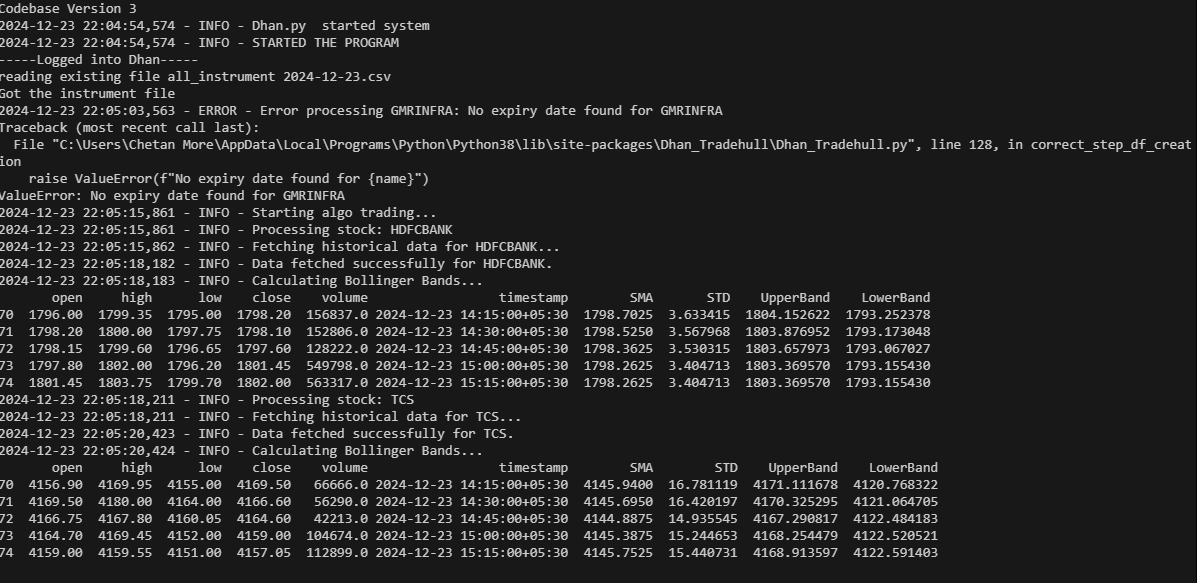1197x583 pixels.
Task: Click TCS STD value 16.781119
Action: point(702,485)
